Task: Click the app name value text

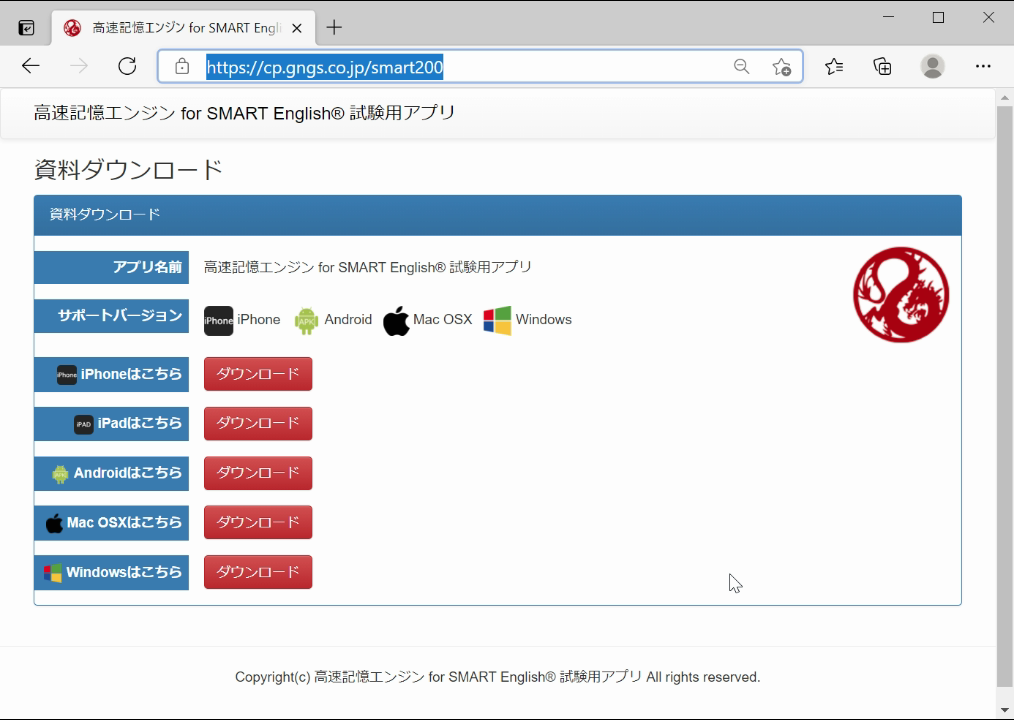Action: pos(368,267)
